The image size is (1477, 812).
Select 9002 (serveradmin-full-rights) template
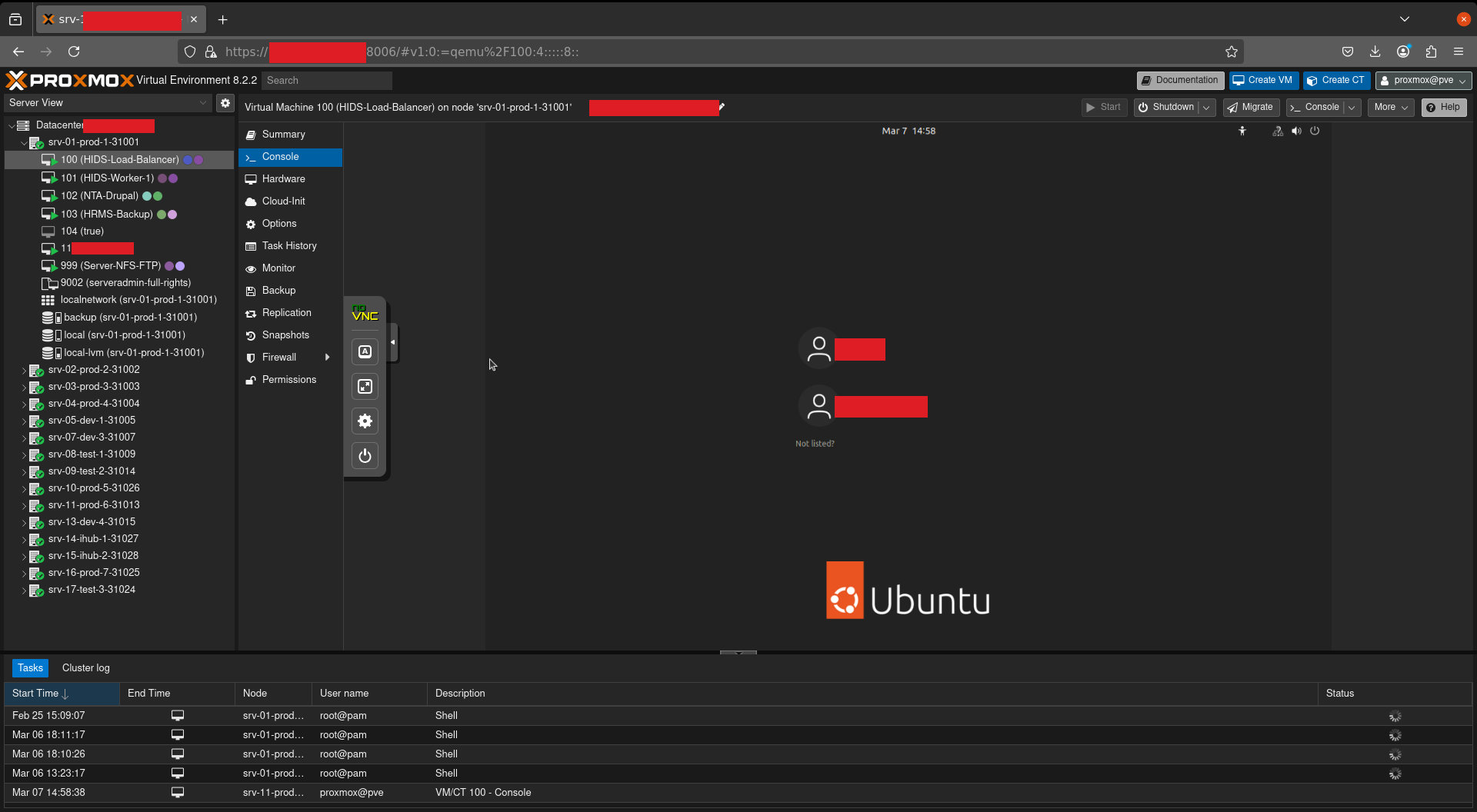pyautogui.click(x=119, y=283)
